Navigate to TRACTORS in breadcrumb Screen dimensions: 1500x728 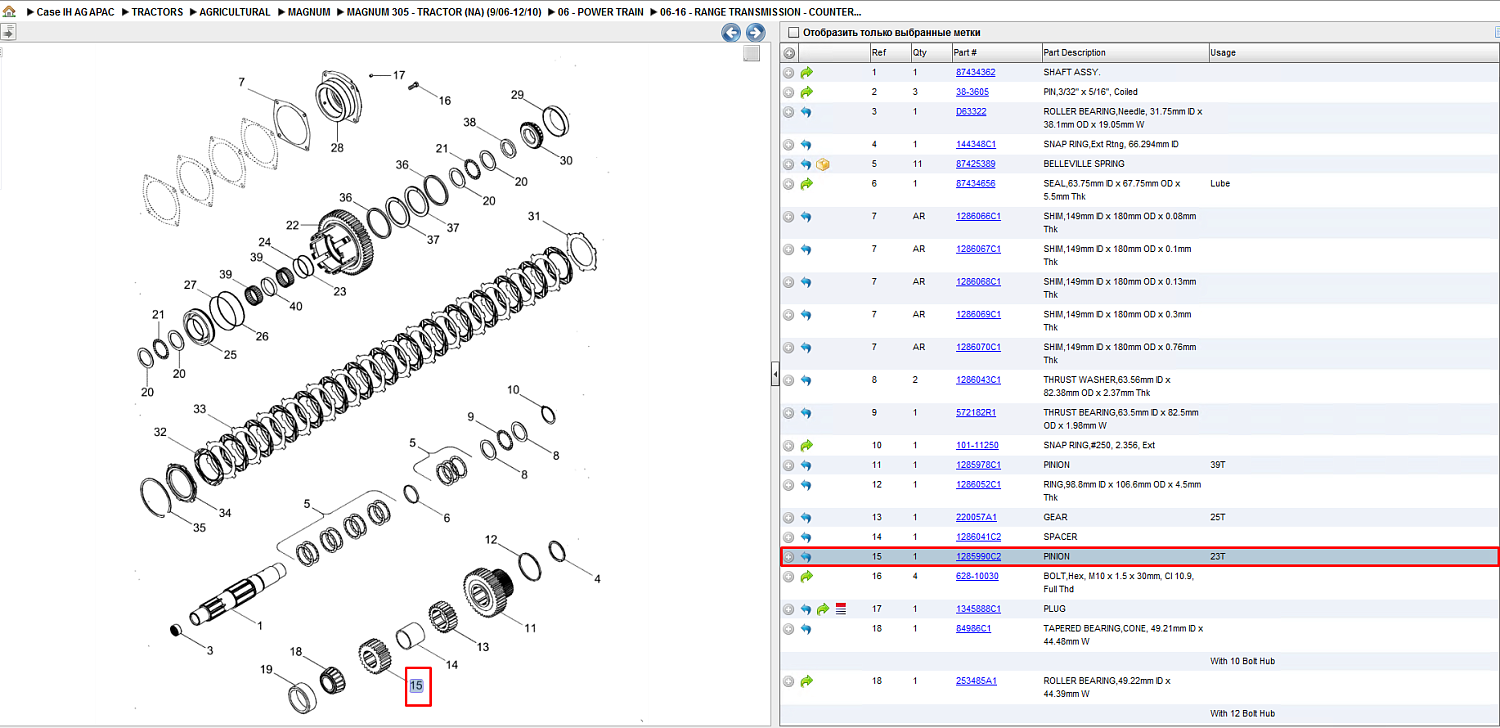point(157,12)
